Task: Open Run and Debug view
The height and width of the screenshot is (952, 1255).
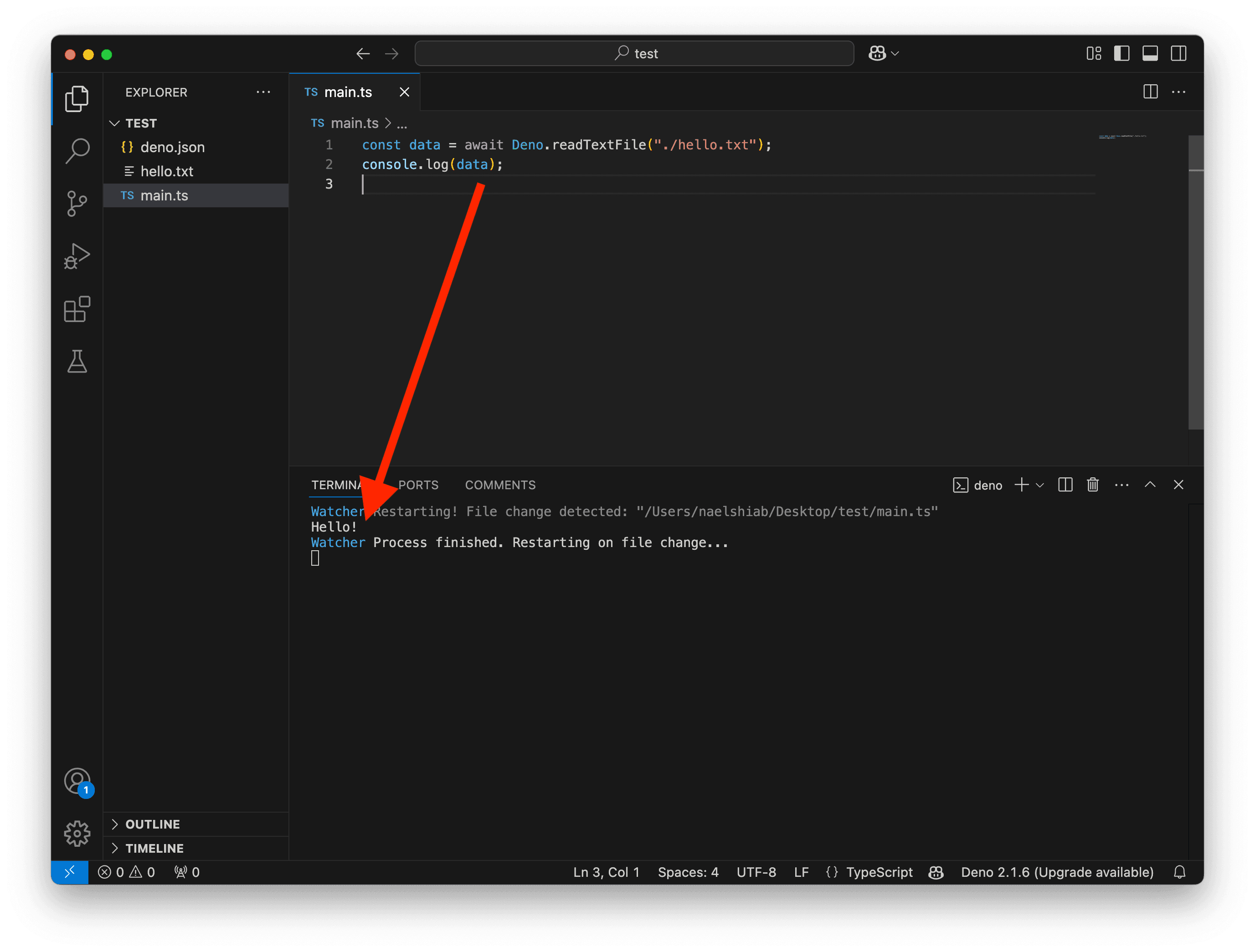Action: [77, 256]
